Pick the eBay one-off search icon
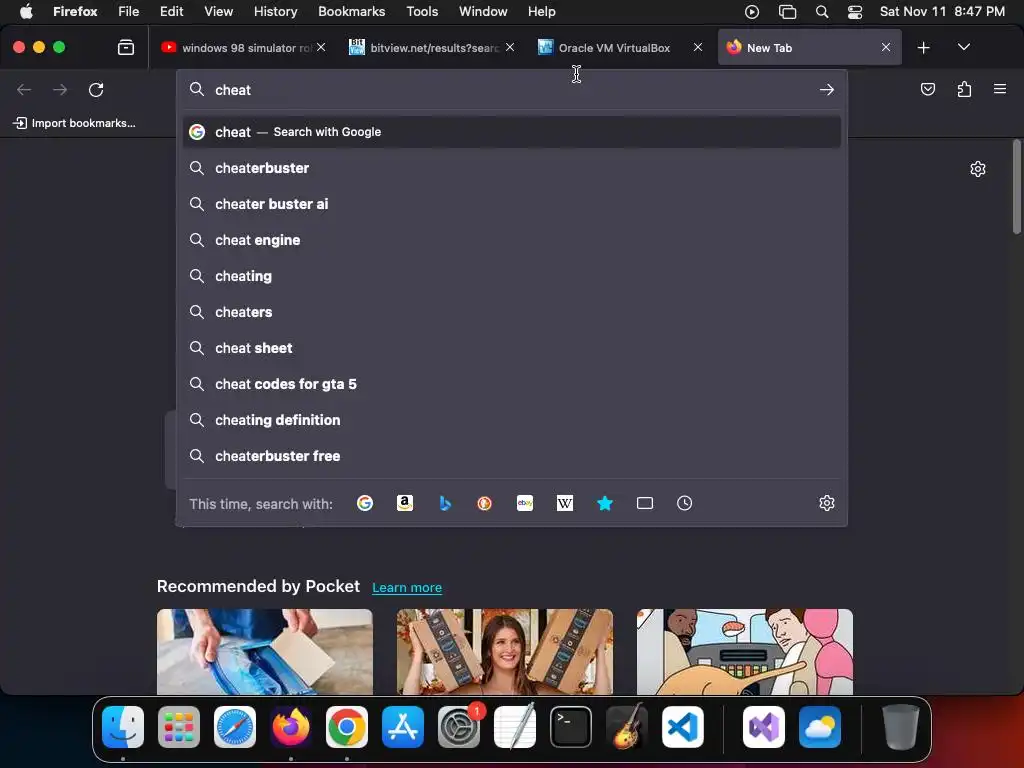 [525, 503]
